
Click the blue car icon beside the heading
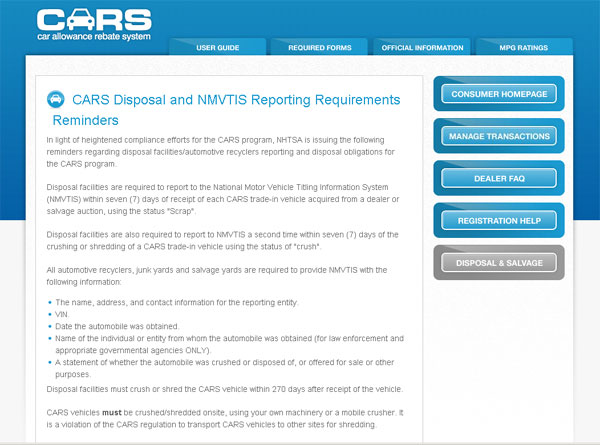coord(56,99)
